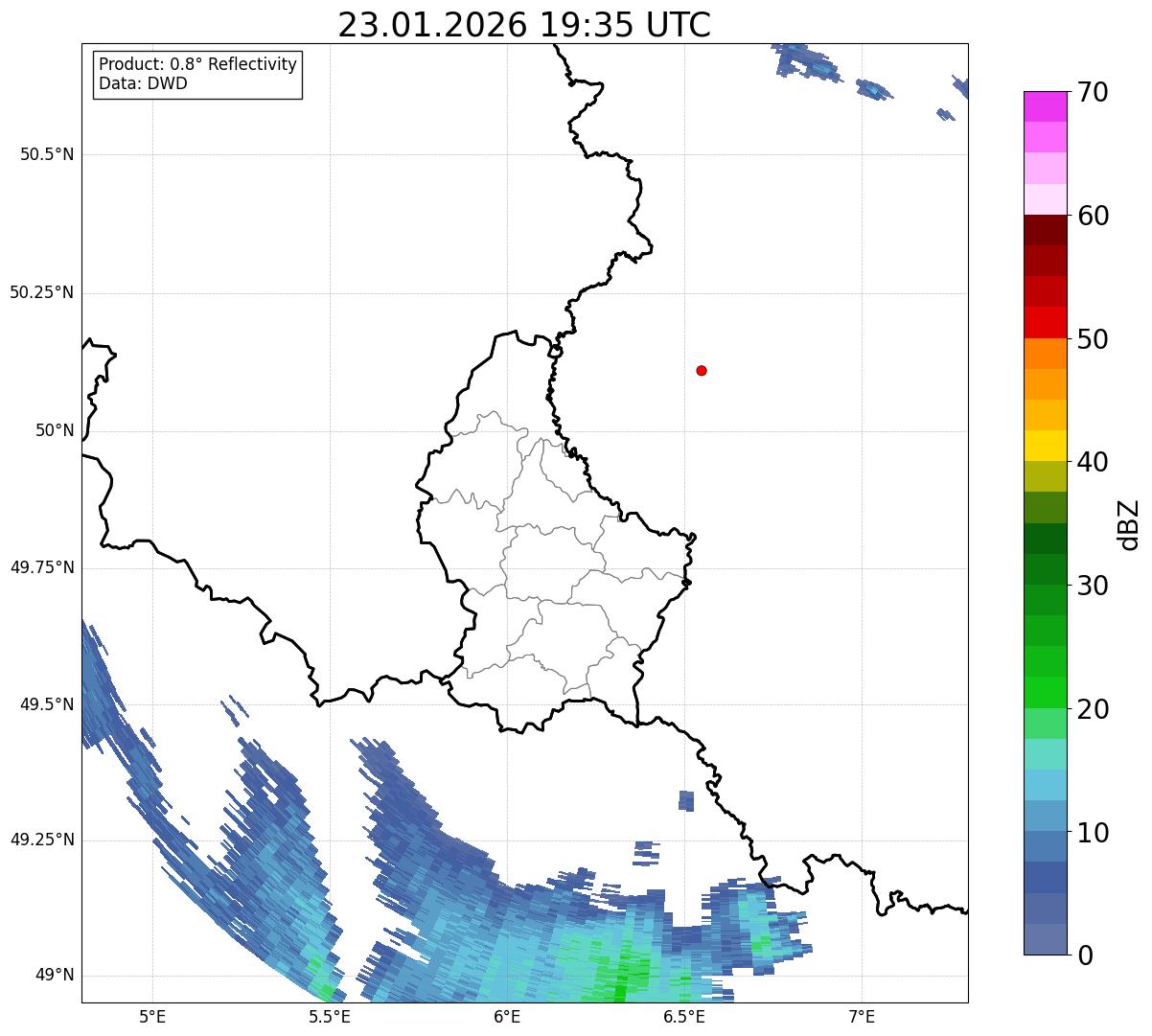Screen dimensions: 1152x1036
Task: Click the "Product: 0.8° Reflectivity" text
Action: [197, 64]
